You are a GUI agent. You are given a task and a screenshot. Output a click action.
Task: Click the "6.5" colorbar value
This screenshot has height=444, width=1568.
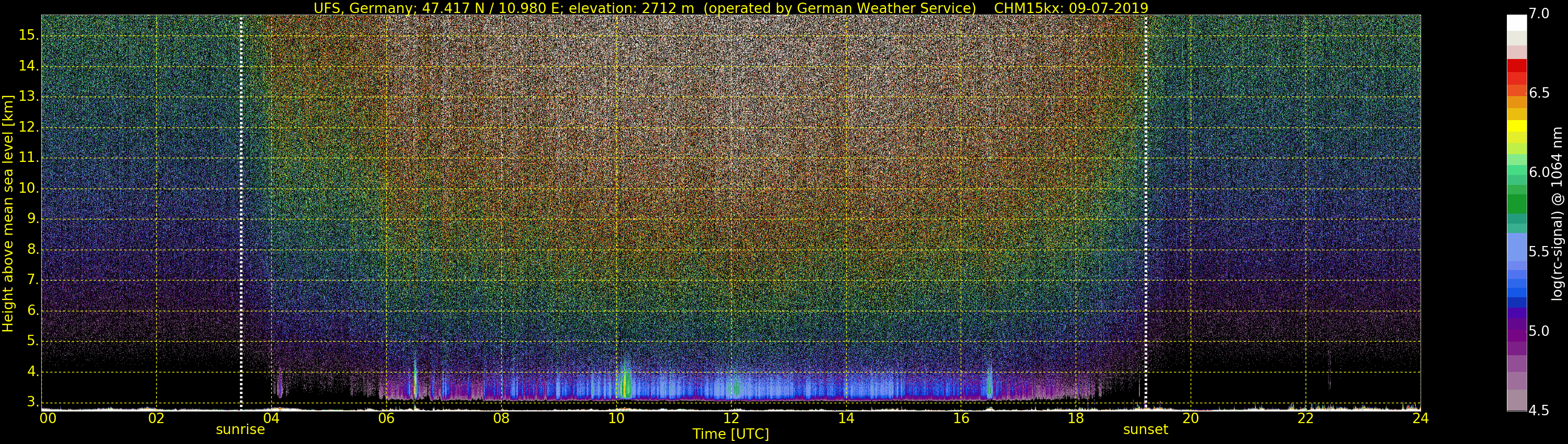click(x=1539, y=92)
